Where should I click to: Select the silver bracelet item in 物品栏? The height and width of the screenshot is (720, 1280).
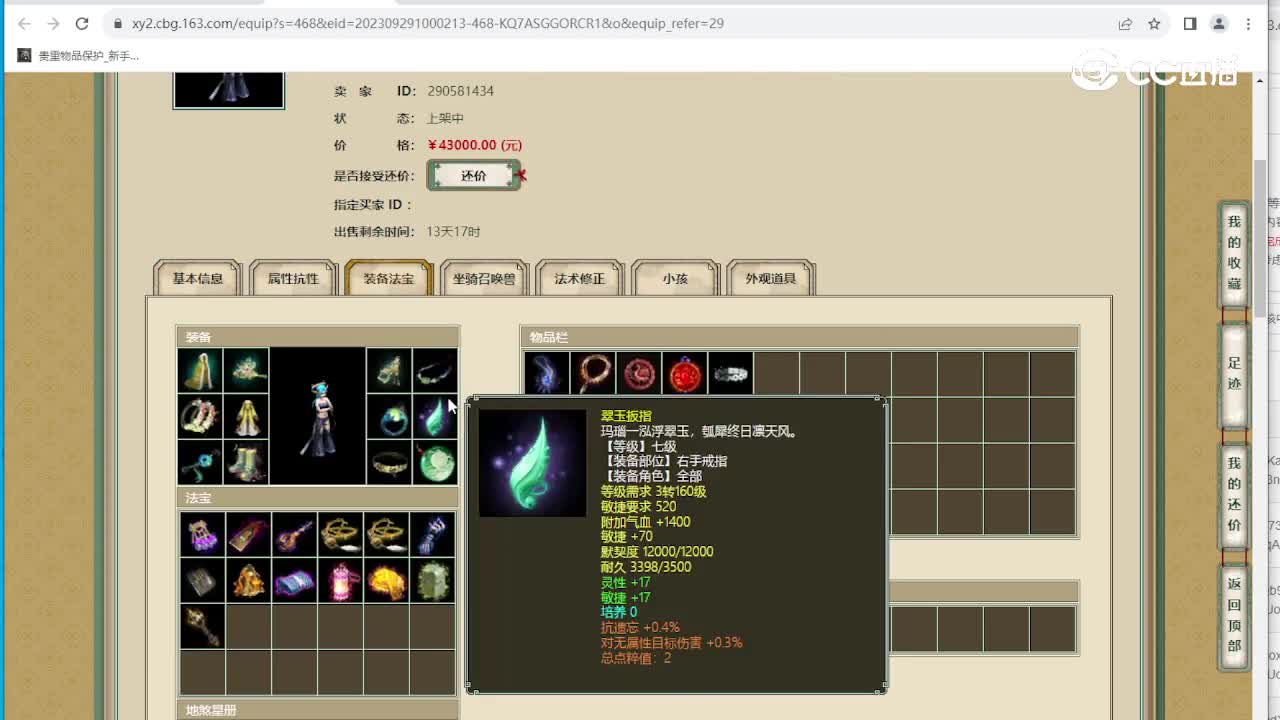pyautogui.click(x=731, y=373)
